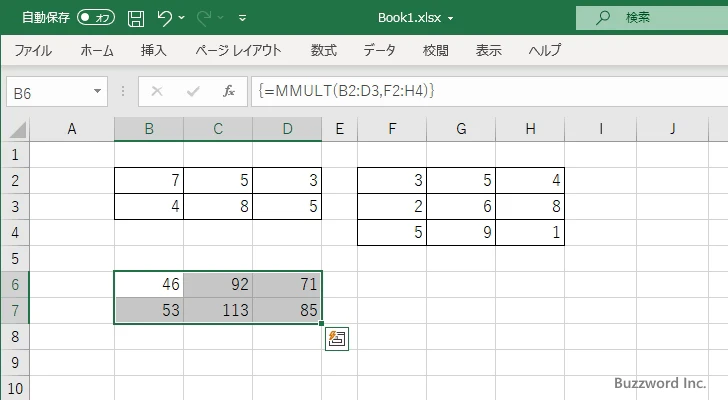Open the ファイル tab
The image size is (728, 400).
point(33,50)
